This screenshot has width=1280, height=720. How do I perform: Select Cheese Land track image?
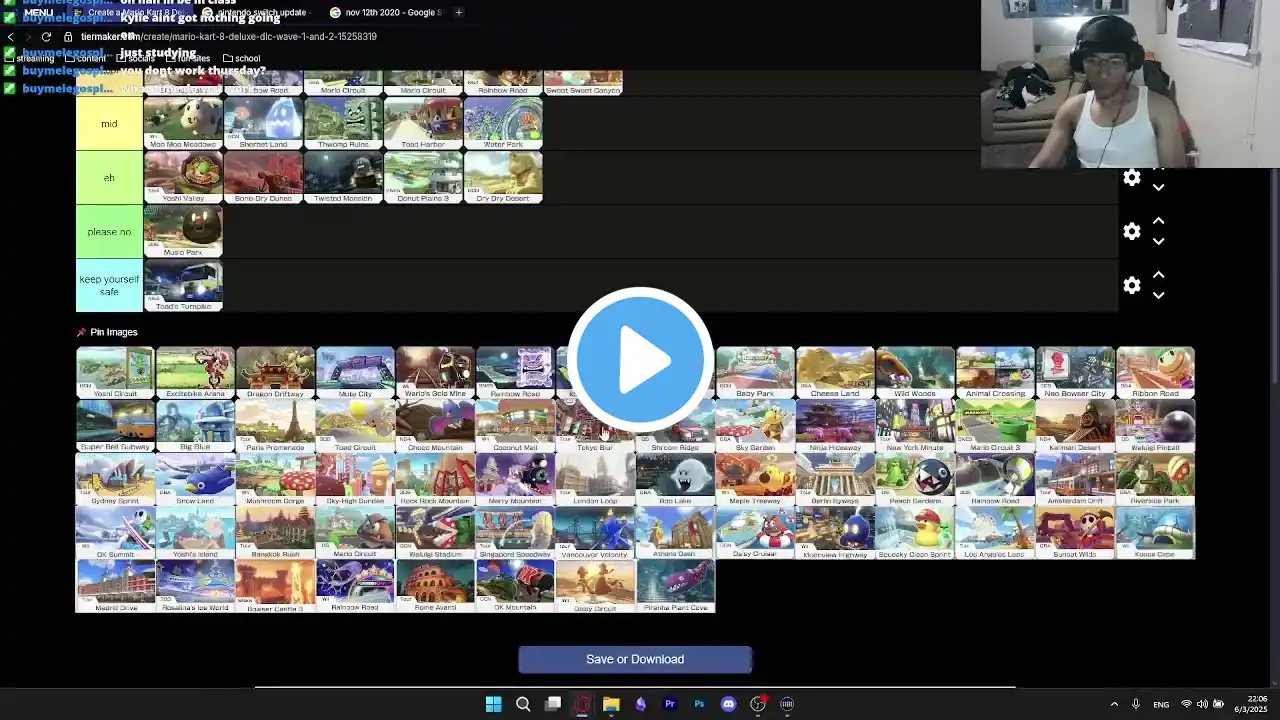coord(835,372)
